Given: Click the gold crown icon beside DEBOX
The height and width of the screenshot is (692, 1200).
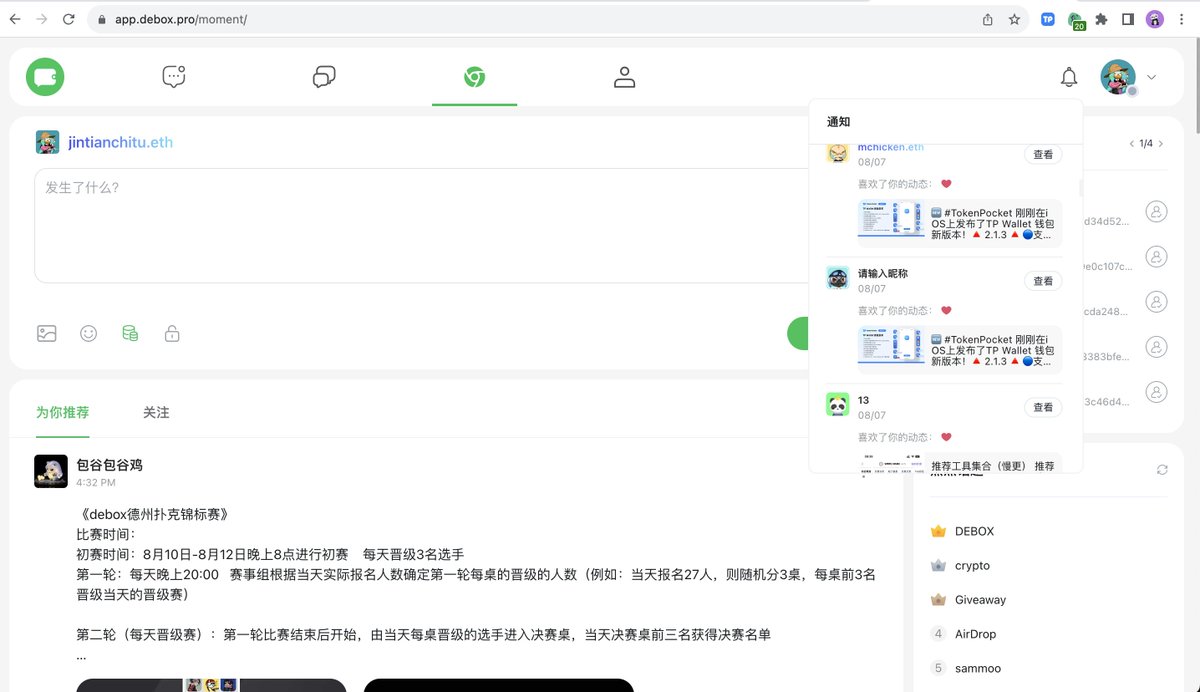Looking at the screenshot, I should [x=938, y=531].
